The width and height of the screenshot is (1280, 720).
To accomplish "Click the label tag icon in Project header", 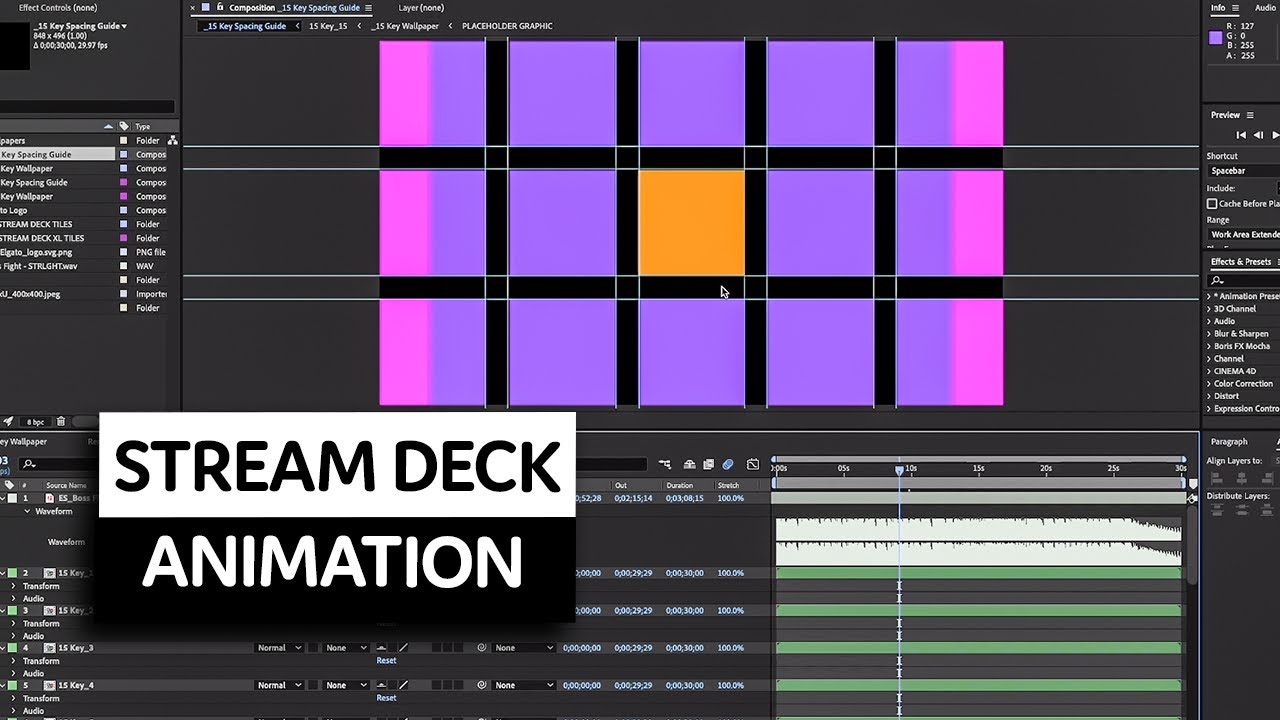I will (124, 126).
